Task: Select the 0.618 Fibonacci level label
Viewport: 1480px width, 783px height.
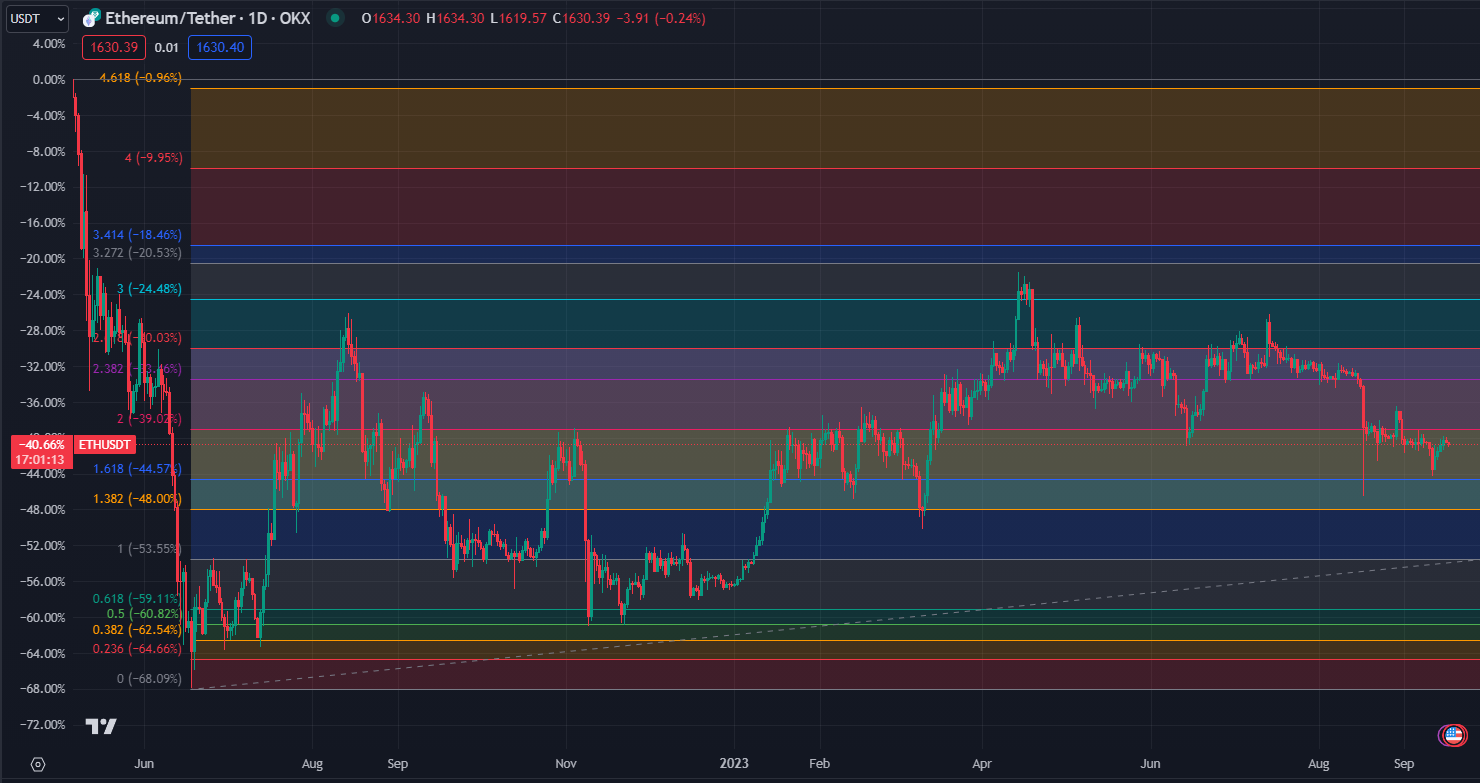Action: 134,599
